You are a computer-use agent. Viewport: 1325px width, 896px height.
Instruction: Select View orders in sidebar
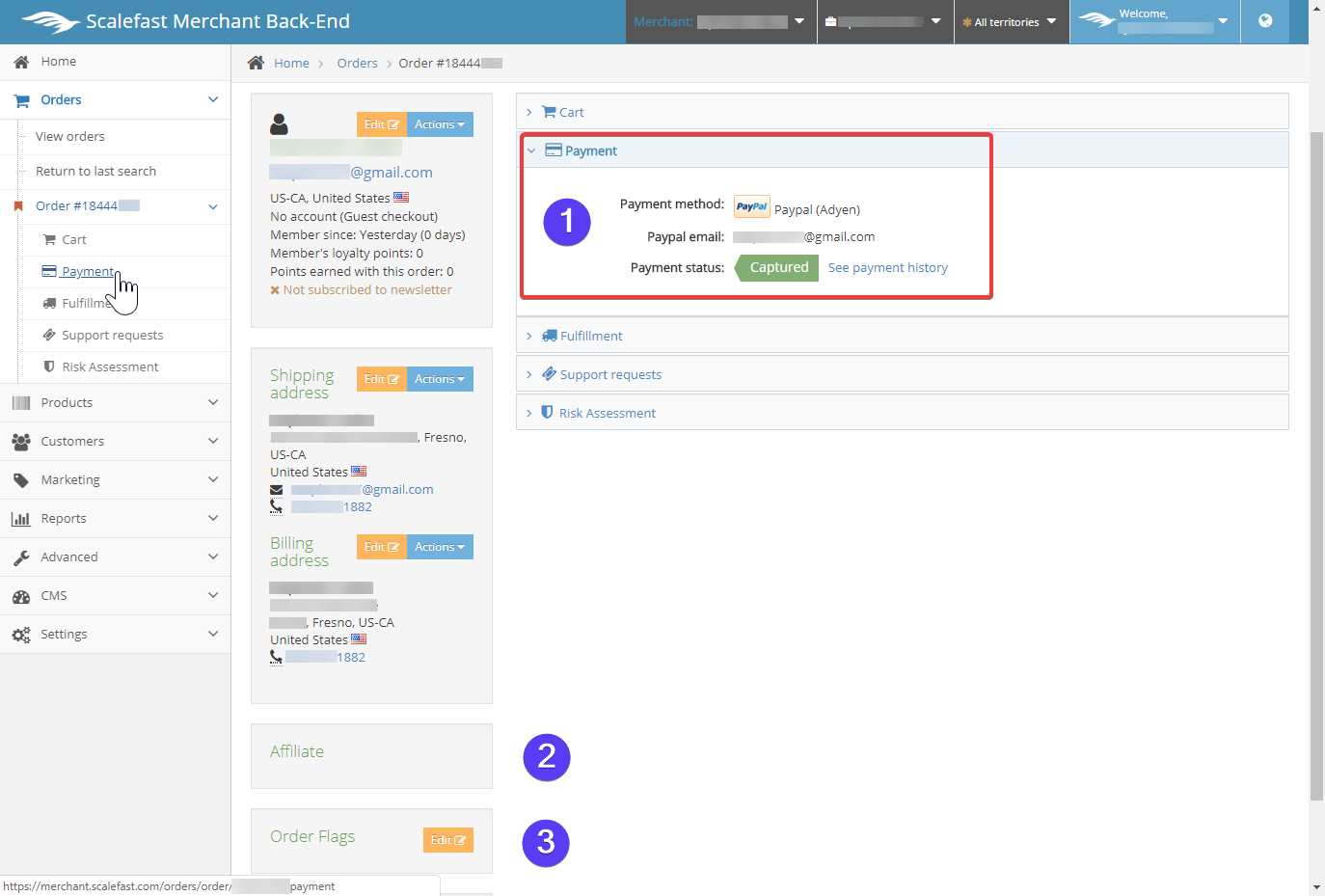70,137
